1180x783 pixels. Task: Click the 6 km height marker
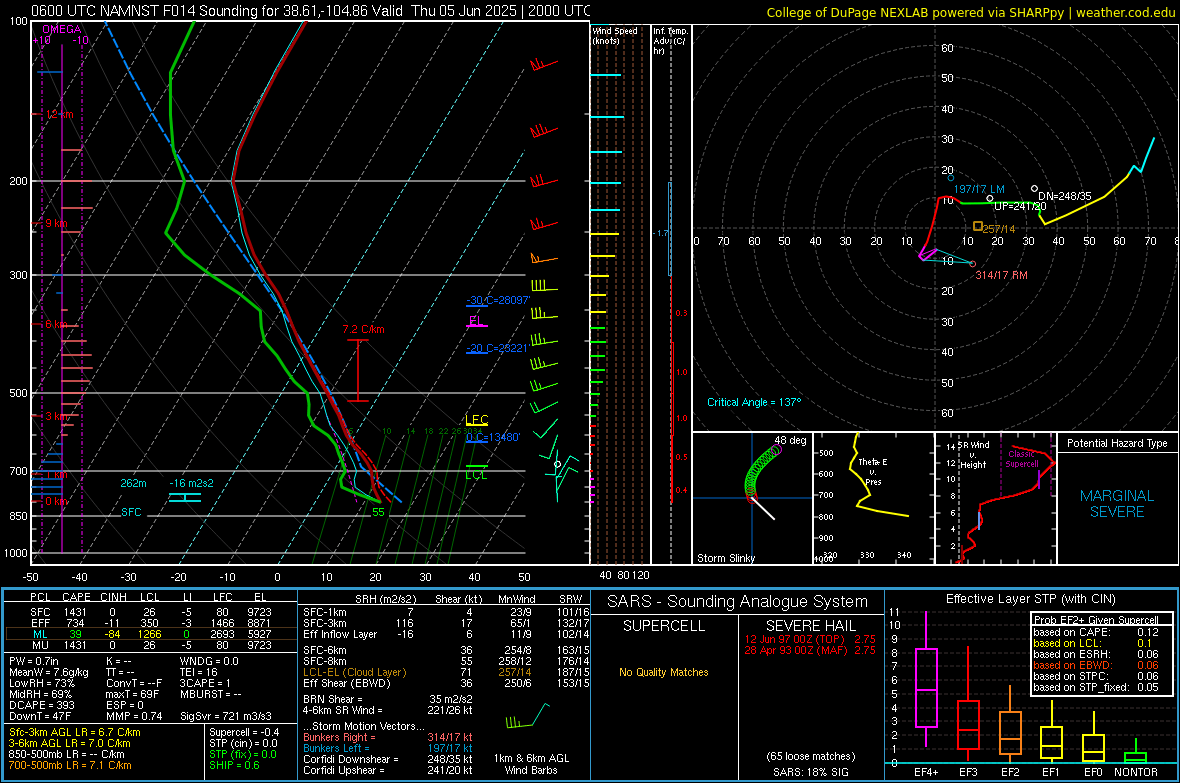[56, 324]
